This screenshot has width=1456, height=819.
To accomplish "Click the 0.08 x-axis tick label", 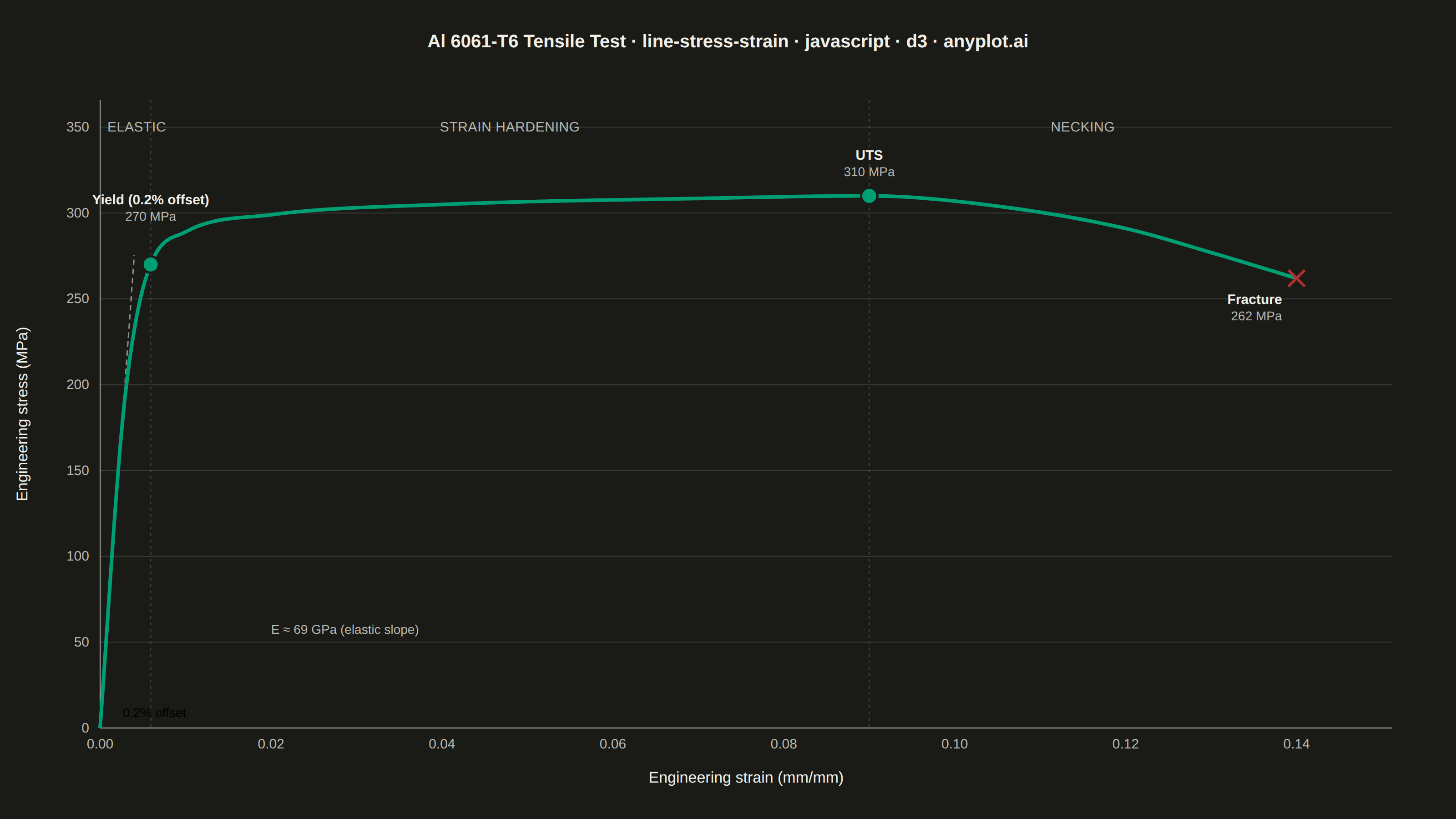I will (784, 744).
